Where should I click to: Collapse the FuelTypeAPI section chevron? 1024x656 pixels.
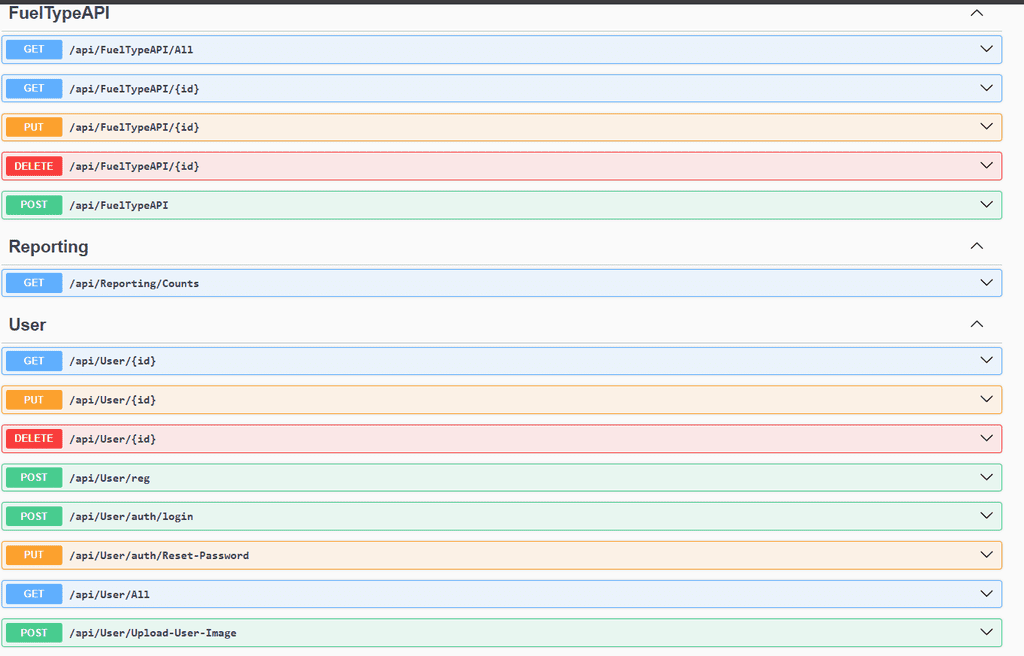pos(977,14)
